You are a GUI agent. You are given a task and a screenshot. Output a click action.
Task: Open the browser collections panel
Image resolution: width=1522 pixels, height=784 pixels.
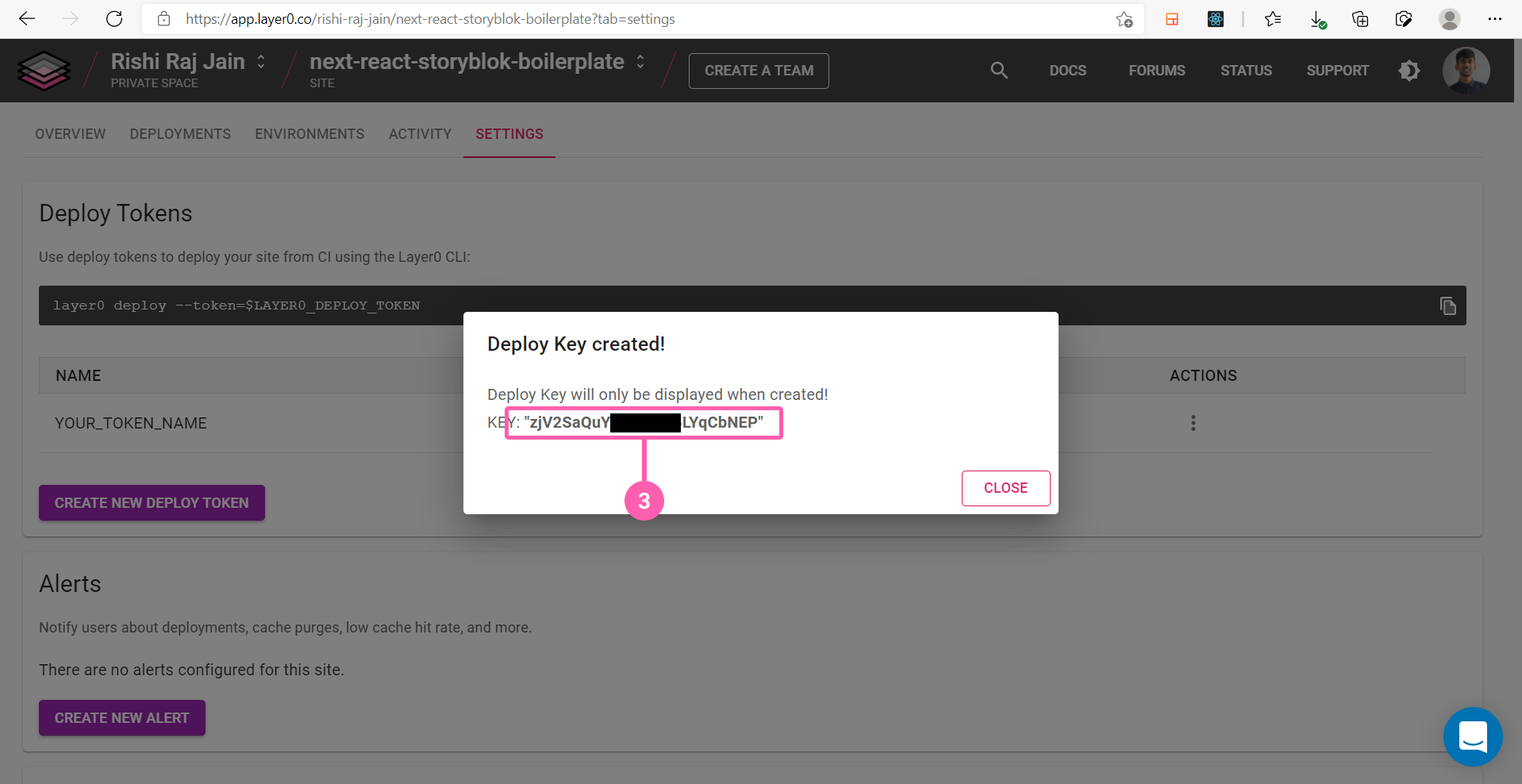(x=1360, y=19)
